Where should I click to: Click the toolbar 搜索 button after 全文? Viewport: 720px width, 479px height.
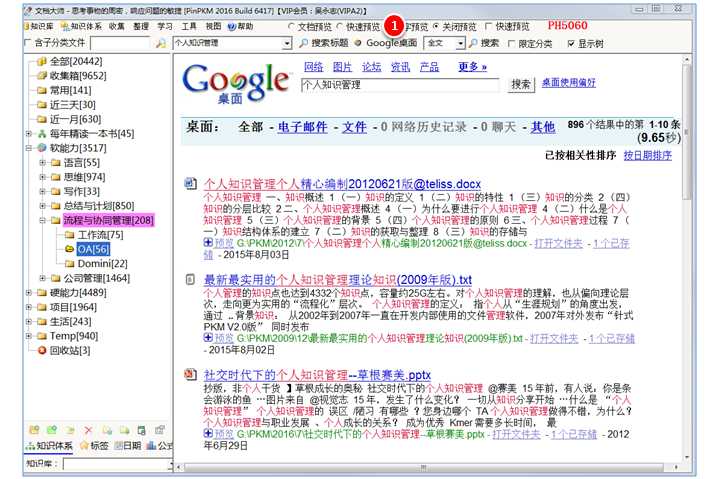[x=484, y=43]
